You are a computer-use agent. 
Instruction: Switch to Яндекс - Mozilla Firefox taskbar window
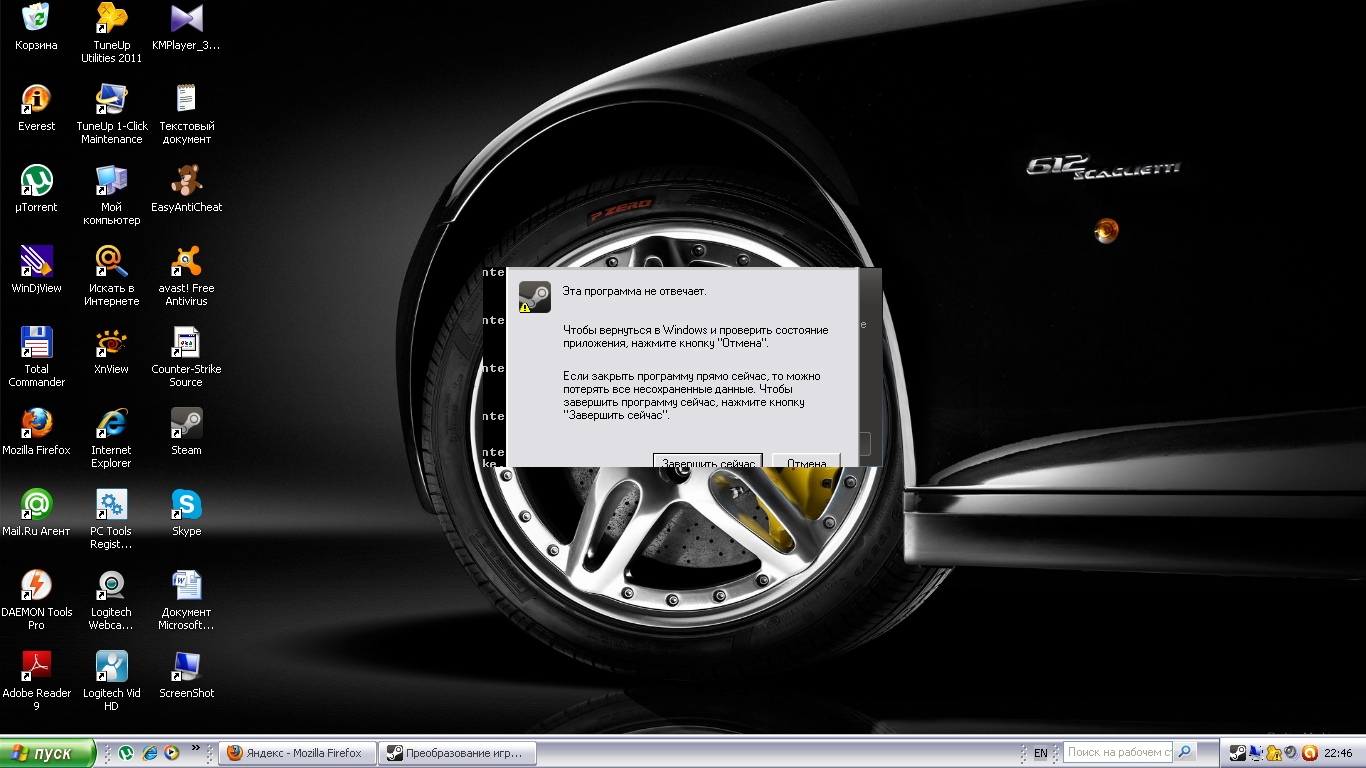click(297, 753)
